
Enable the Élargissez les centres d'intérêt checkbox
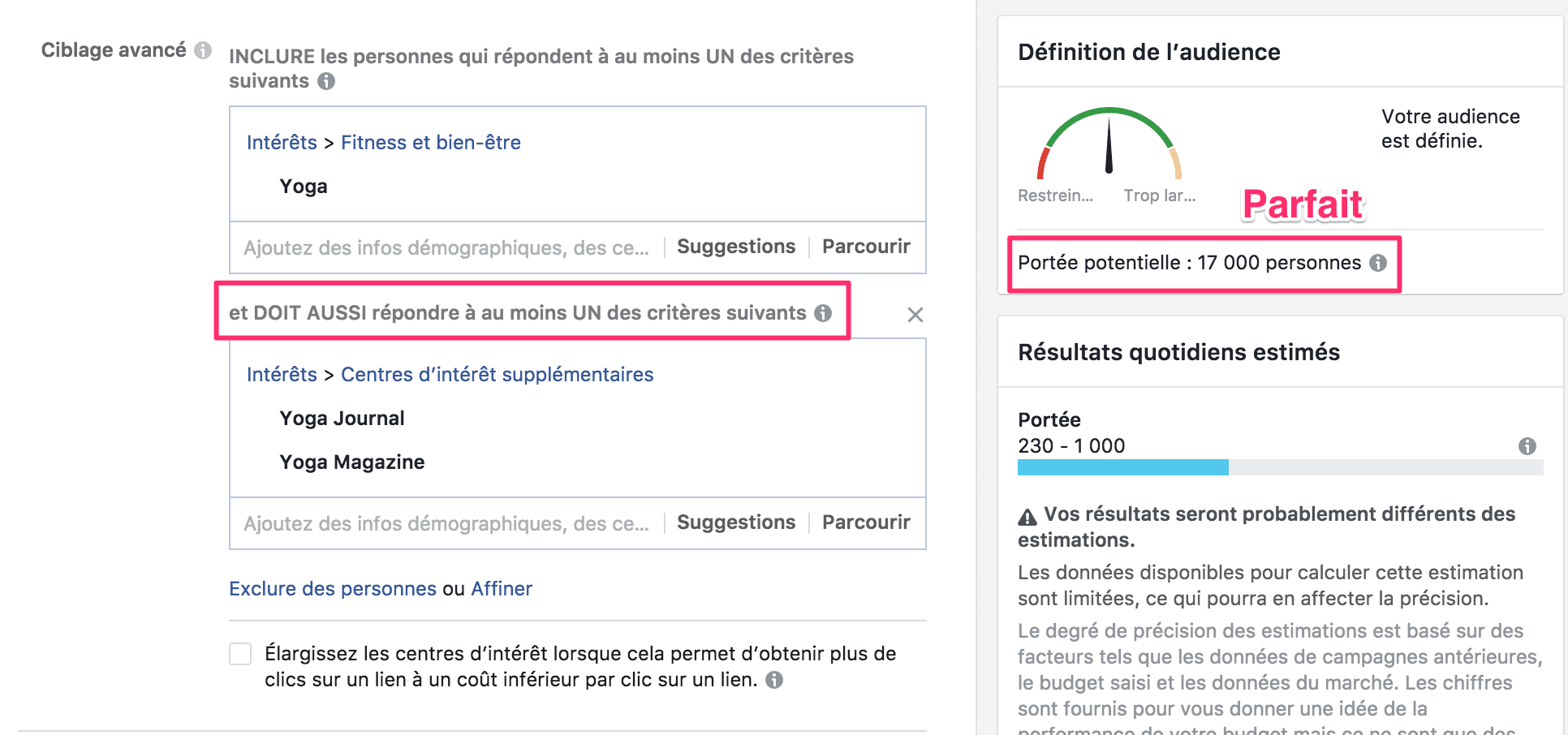(240, 654)
